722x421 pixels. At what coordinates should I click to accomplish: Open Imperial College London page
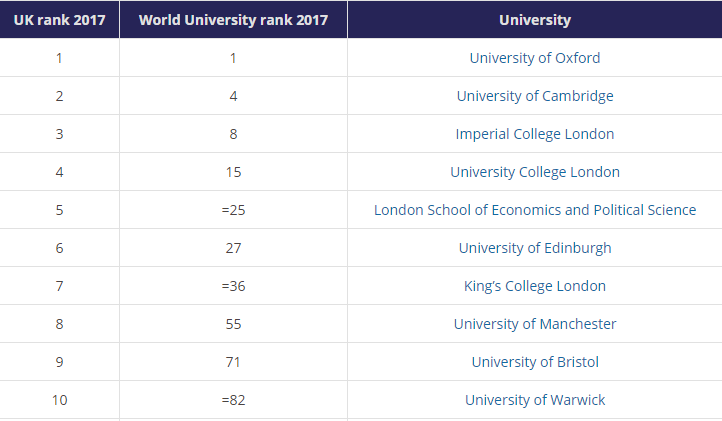tap(535, 134)
